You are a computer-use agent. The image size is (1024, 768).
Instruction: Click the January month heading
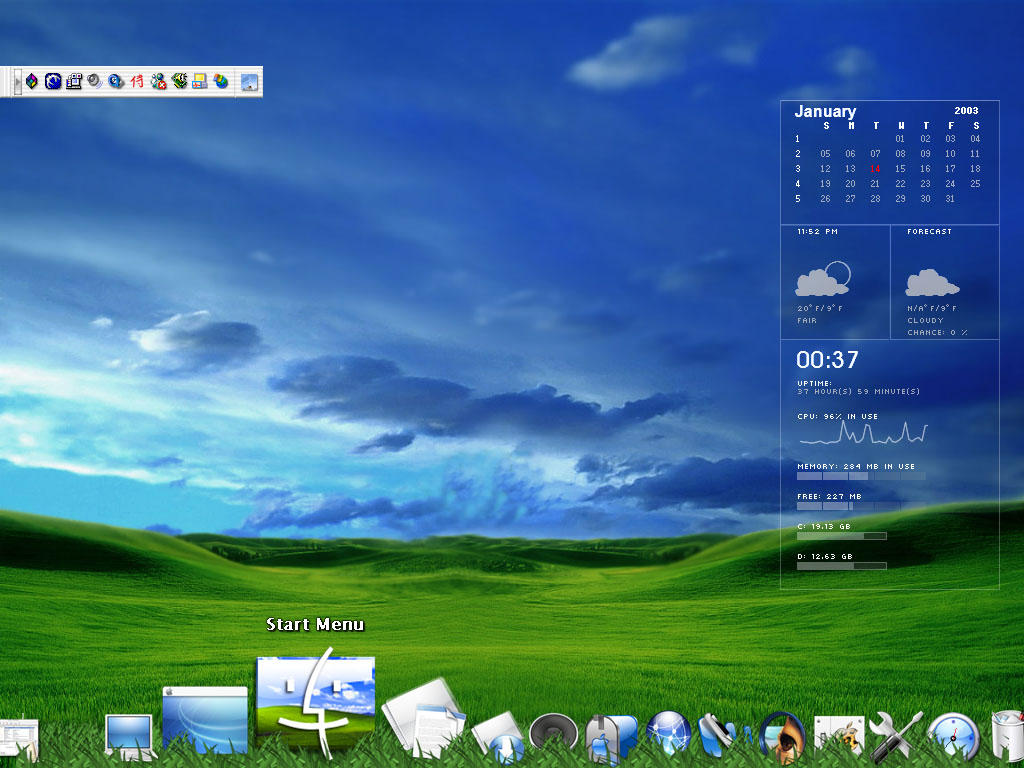click(825, 111)
